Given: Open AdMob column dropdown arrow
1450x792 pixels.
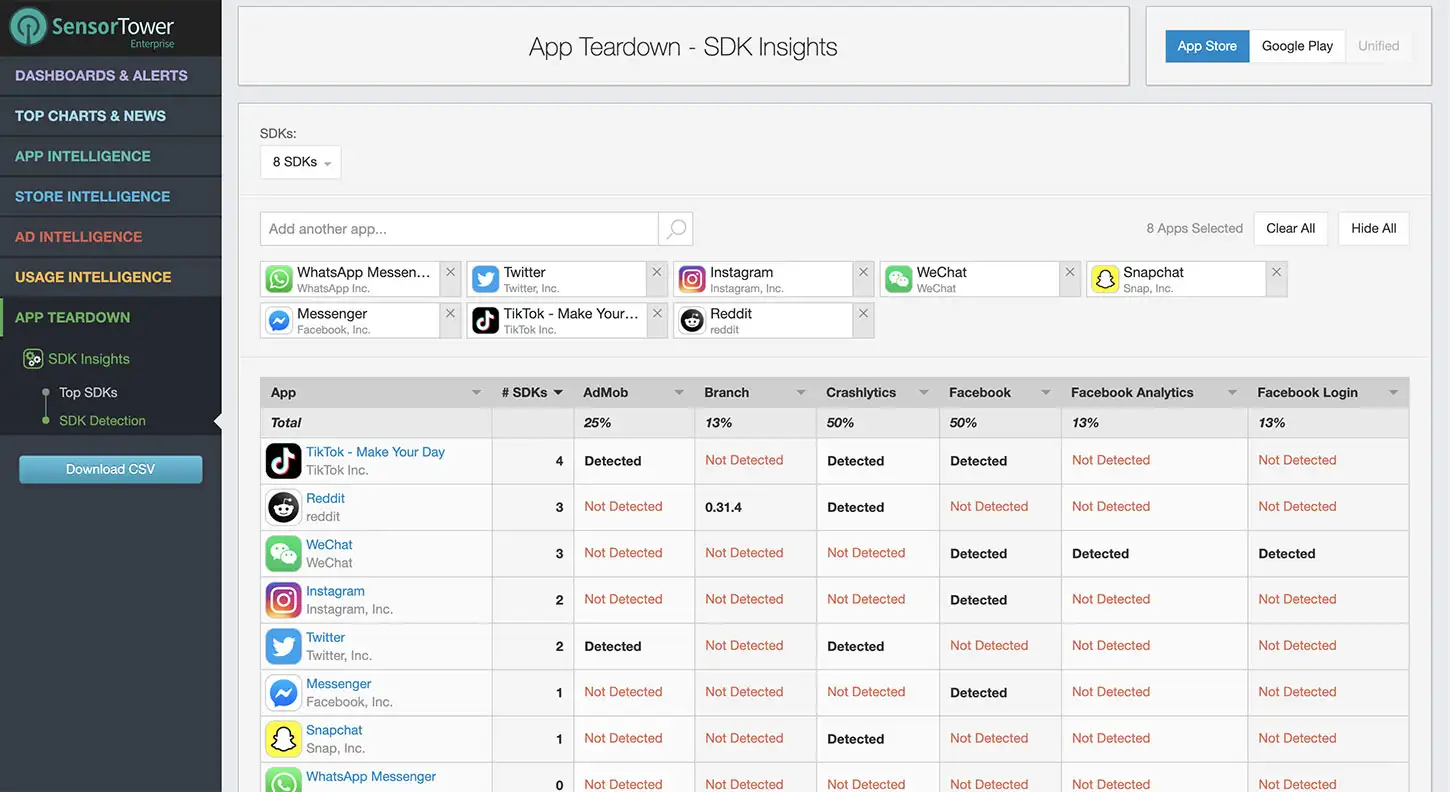Looking at the screenshot, I should coord(679,393).
